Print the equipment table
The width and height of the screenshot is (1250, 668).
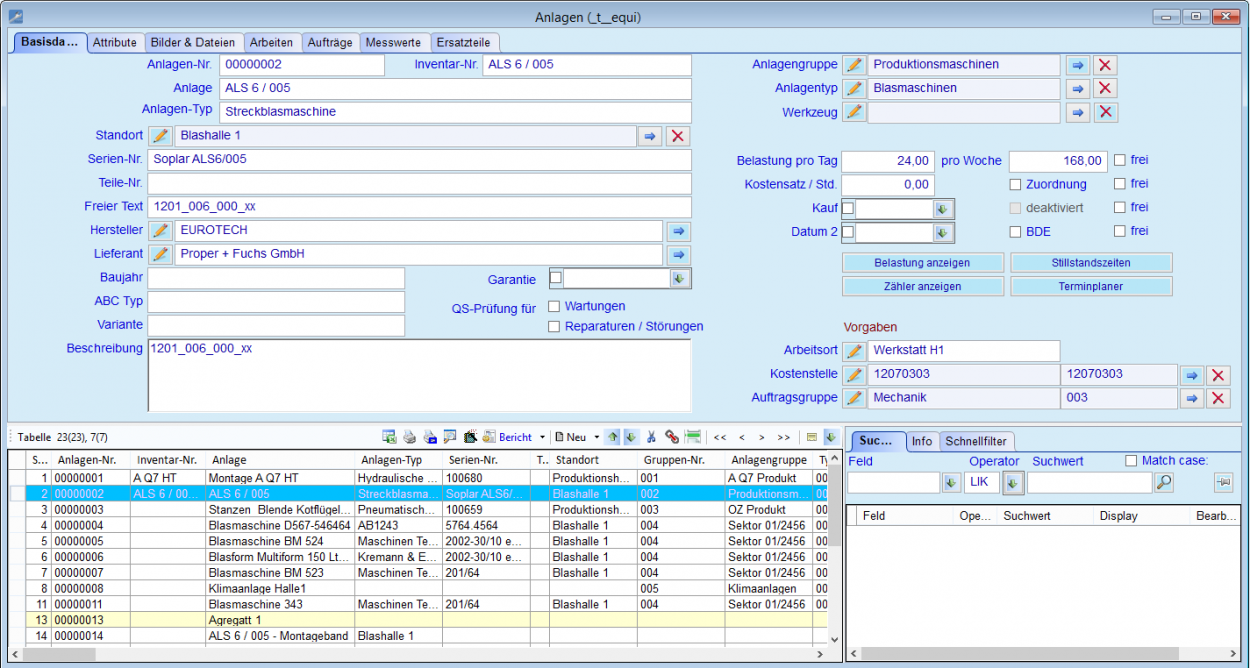click(x=410, y=437)
